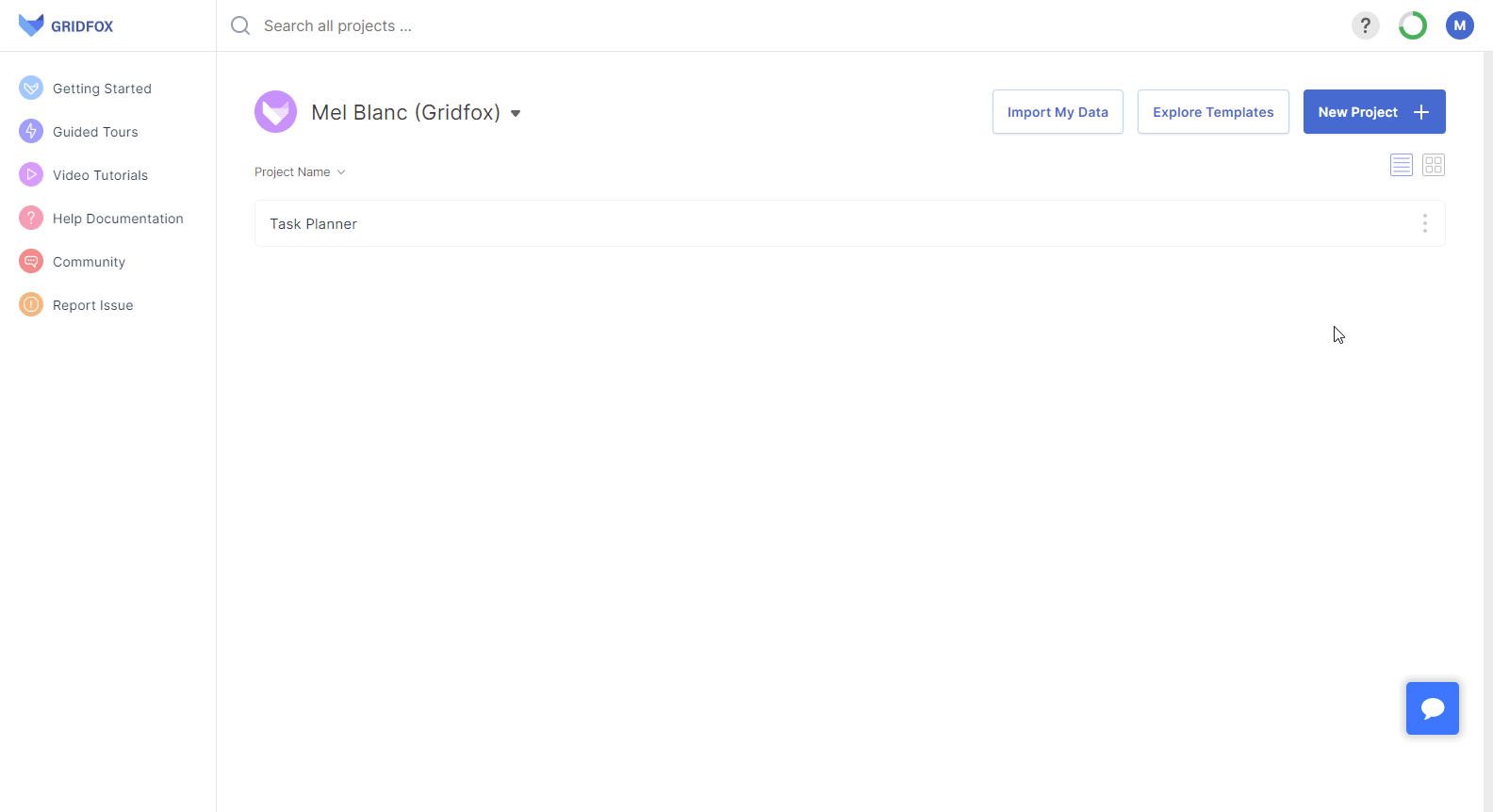This screenshot has height=812, width=1493.
Task: Visit the Community section
Action: (x=89, y=262)
